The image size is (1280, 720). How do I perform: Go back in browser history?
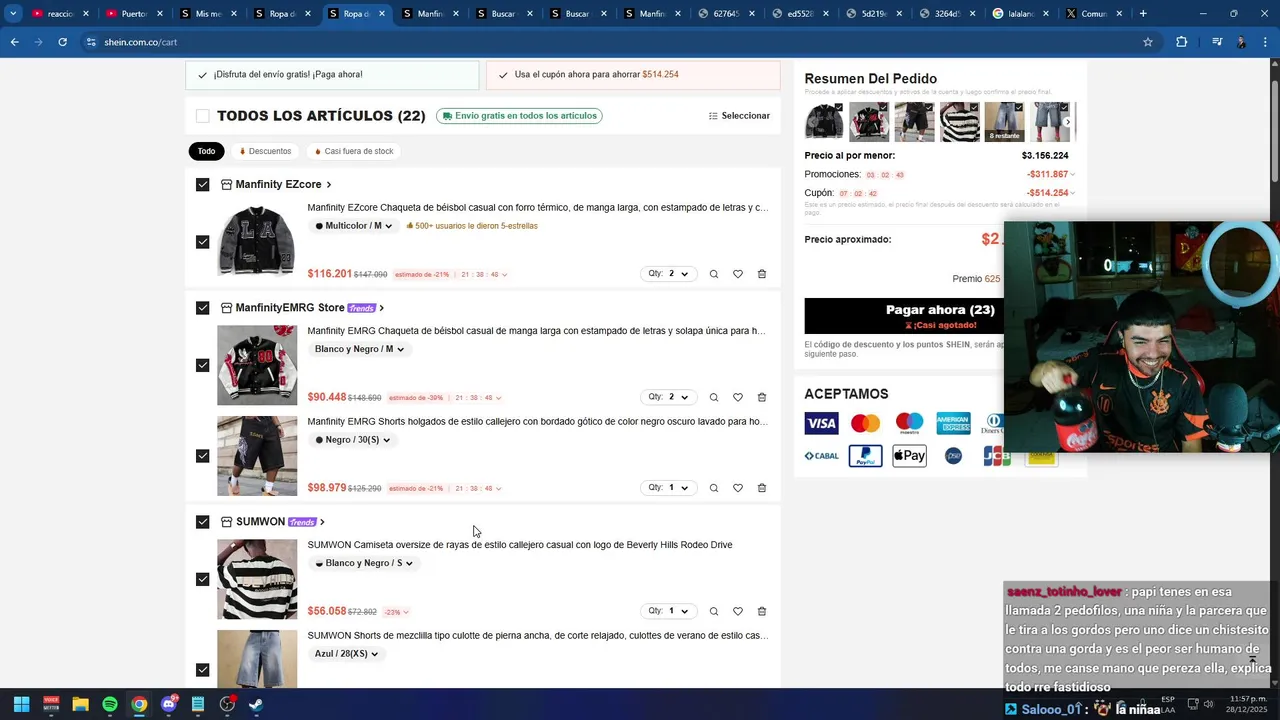(x=14, y=42)
